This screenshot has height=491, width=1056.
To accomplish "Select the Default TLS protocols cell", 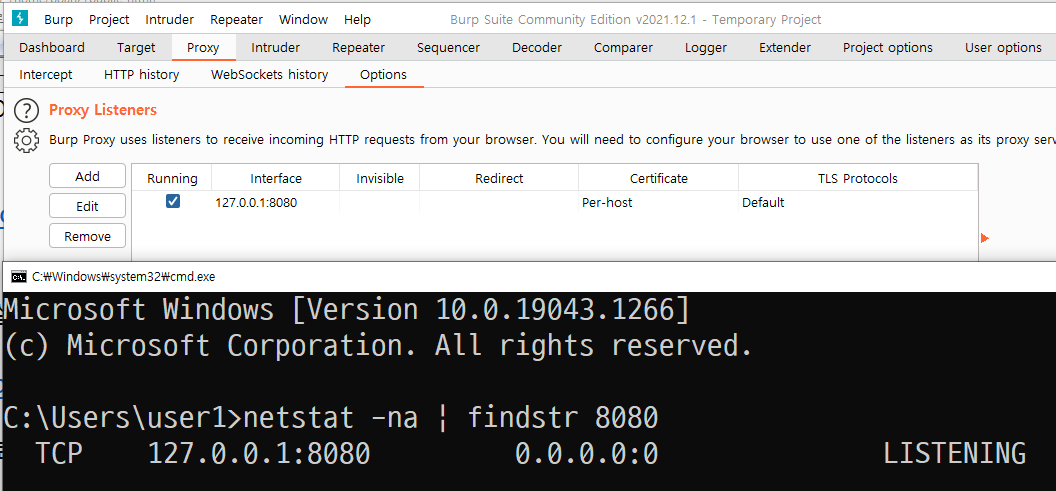I will coord(857,202).
